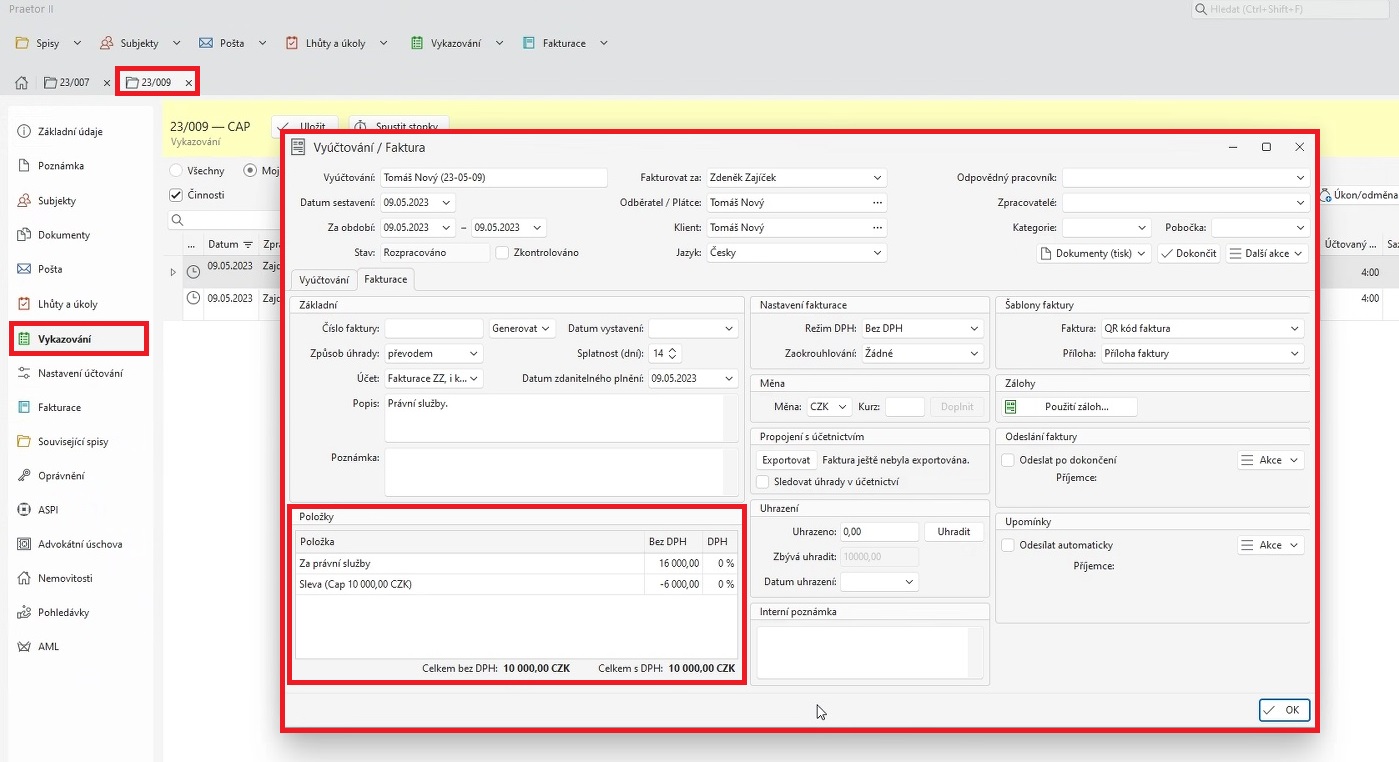Viewport: 1399px width, 762px height.
Task: Open the Lhůty a úkoly sidebar icon
Action: pyautogui.click(x=25, y=304)
